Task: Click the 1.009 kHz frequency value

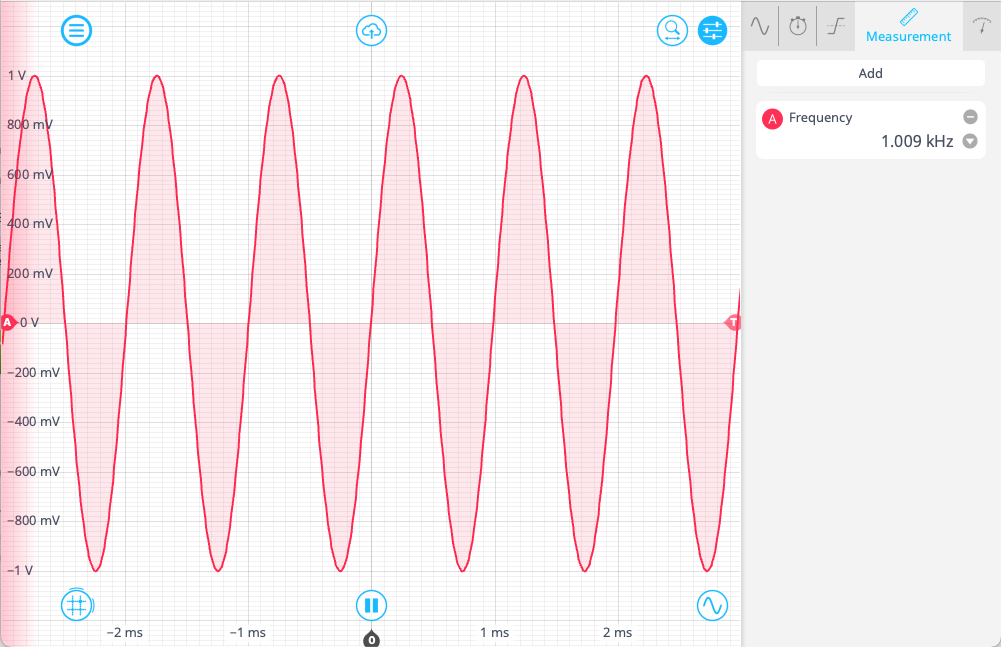Action: (916, 142)
